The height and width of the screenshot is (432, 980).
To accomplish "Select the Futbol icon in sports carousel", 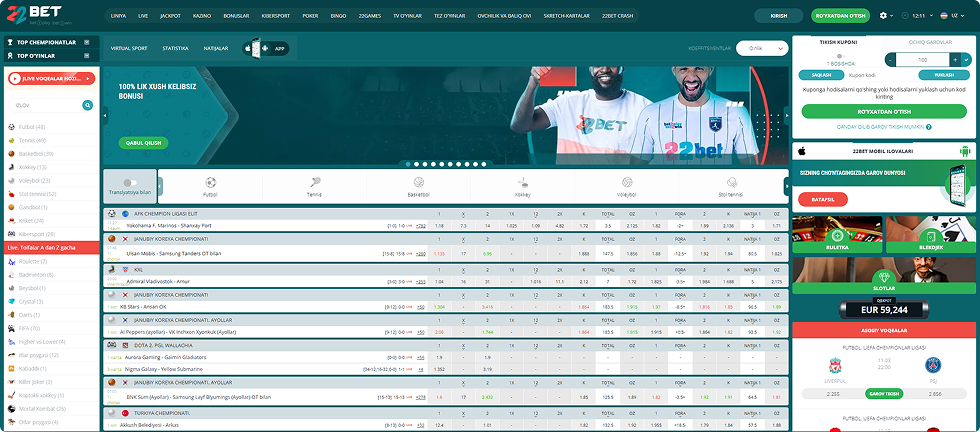I will click(x=210, y=183).
